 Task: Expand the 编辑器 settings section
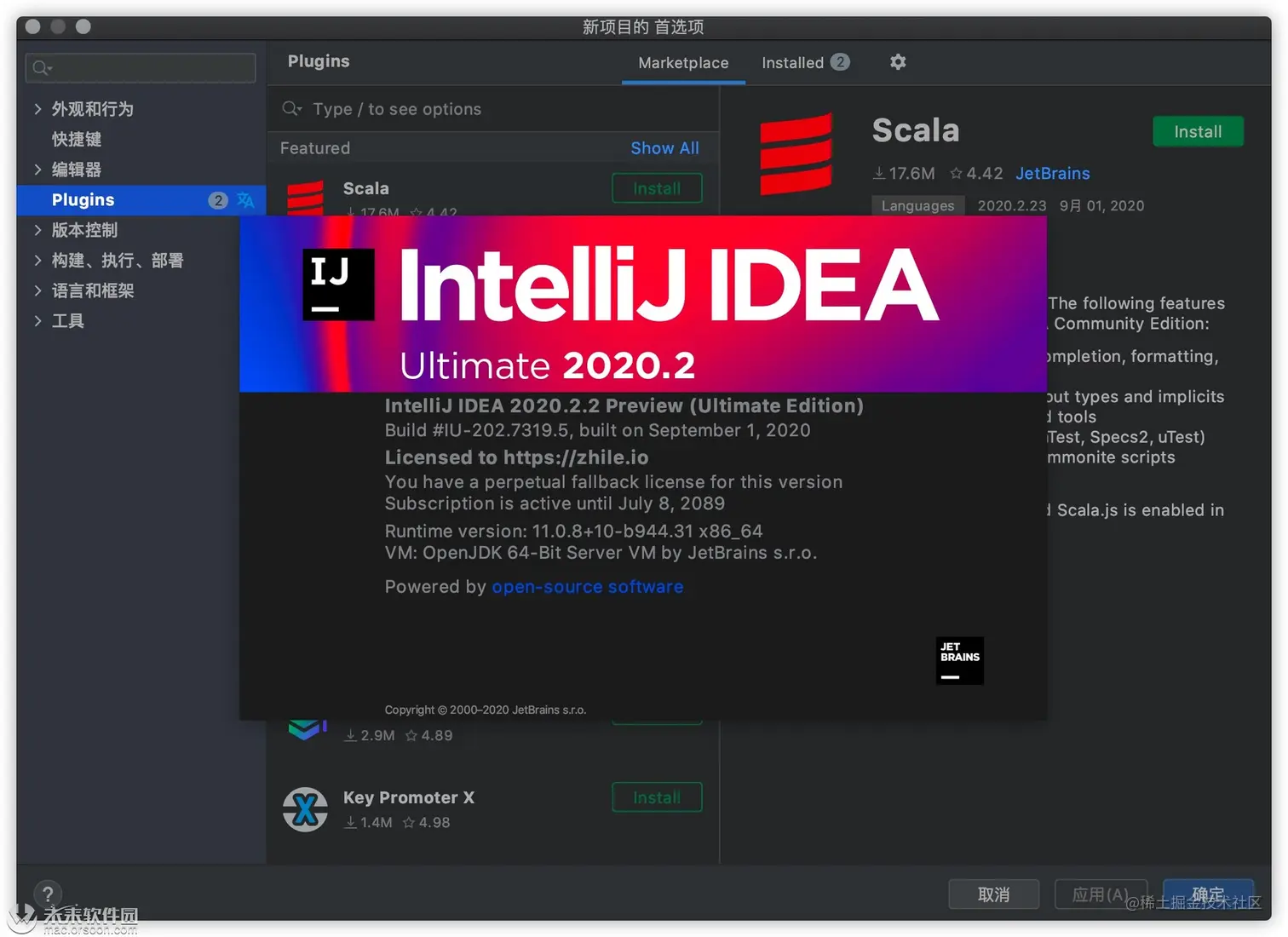pos(37,170)
